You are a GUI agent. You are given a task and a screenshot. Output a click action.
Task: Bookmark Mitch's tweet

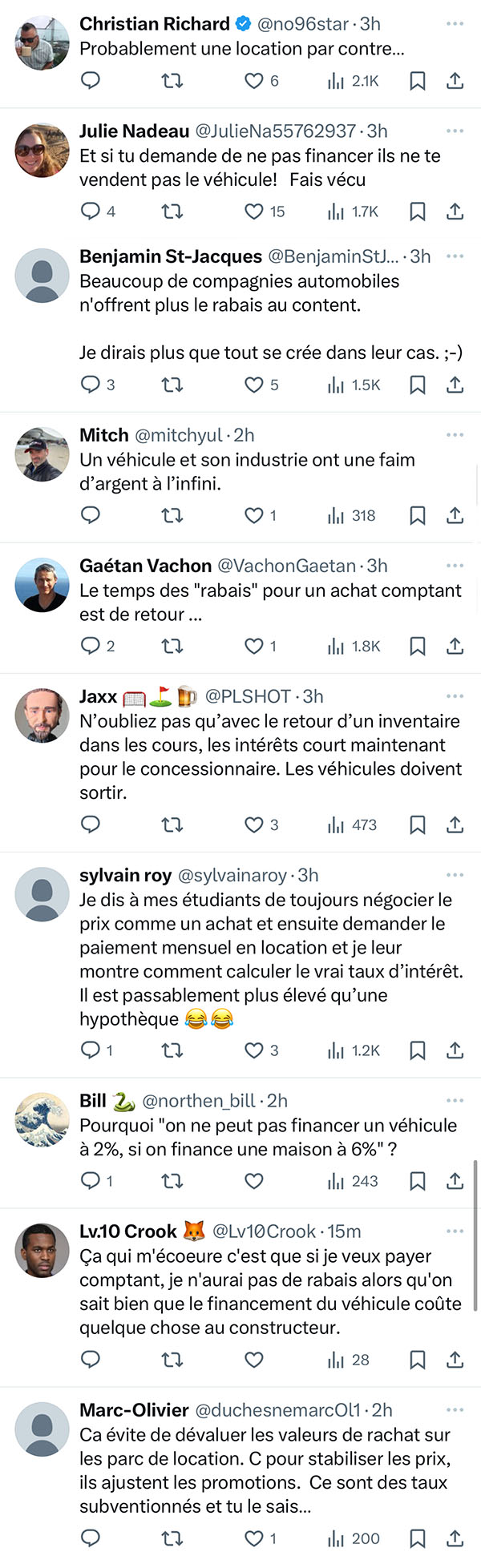tap(418, 516)
